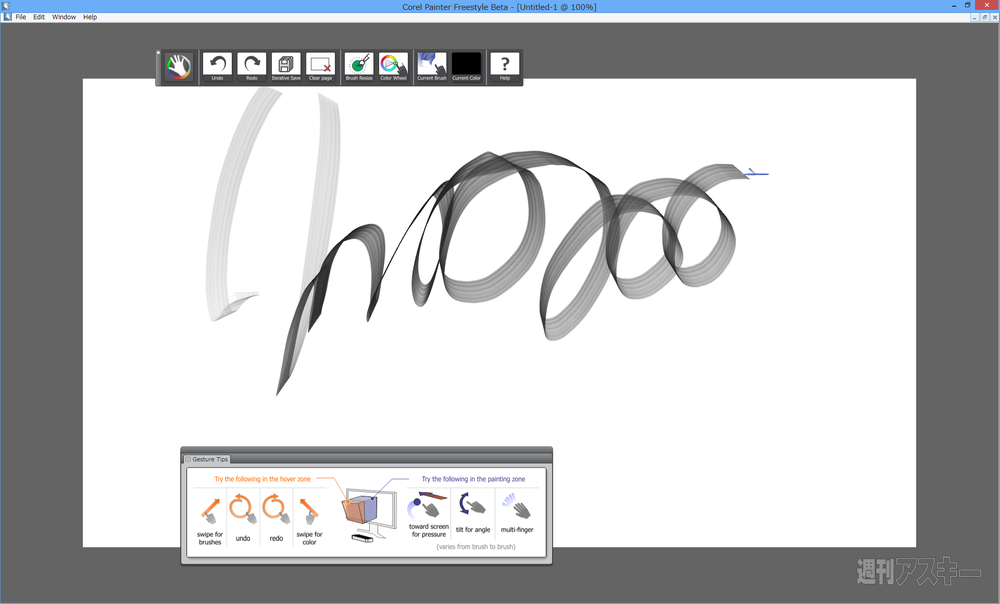The image size is (1000, 604).
Task: Click the swipe for brushes gesture icon
Action: [x=210, y=511]
